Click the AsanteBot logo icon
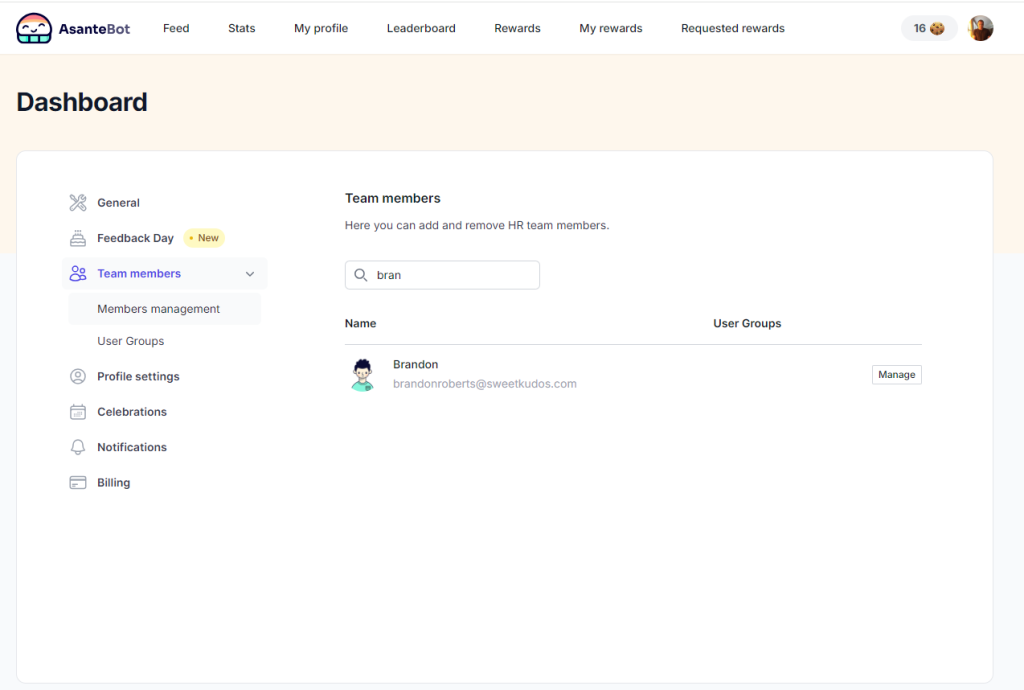The height and width of the screenshot is (690, 1024). (x=34, y=28)
